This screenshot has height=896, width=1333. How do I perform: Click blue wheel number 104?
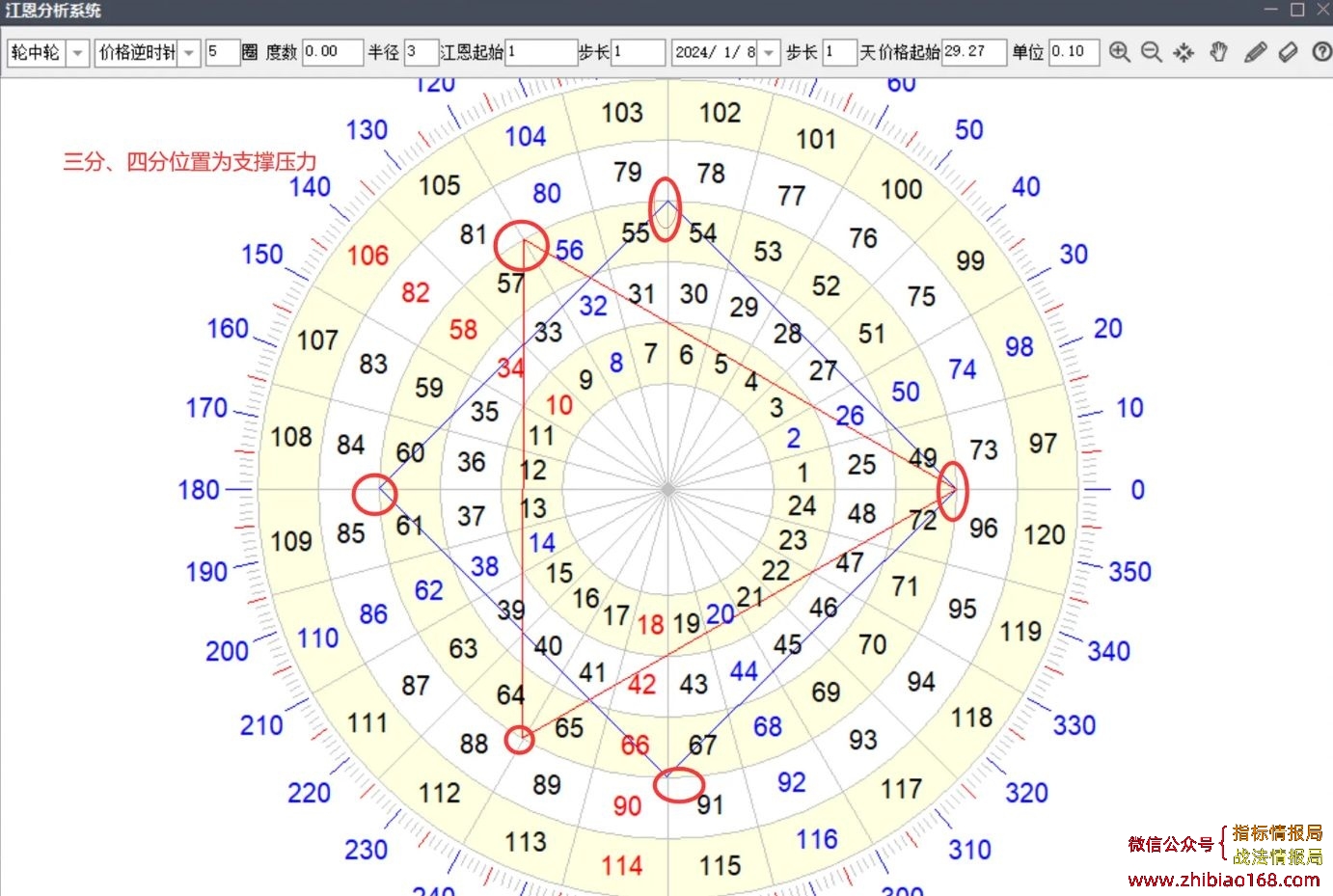526,137
